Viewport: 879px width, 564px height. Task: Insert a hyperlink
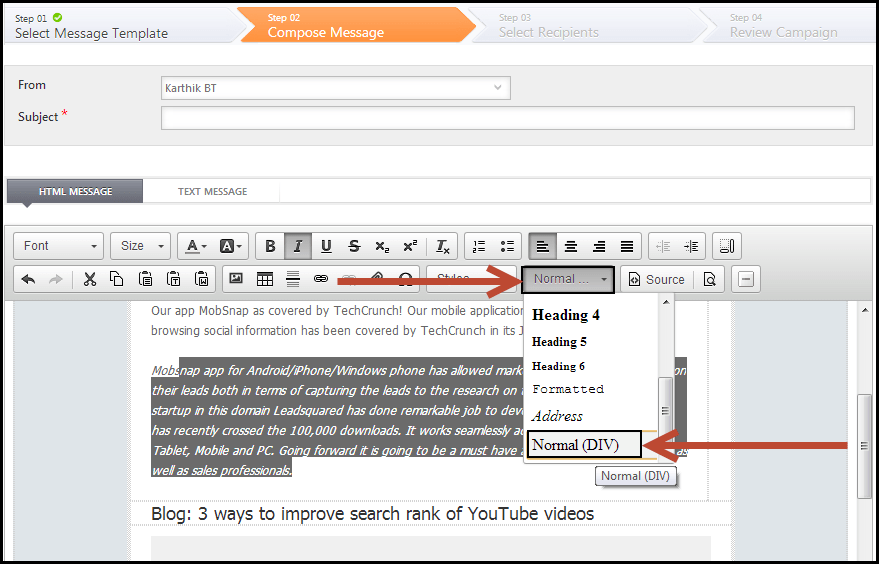(x=321, y=279)
